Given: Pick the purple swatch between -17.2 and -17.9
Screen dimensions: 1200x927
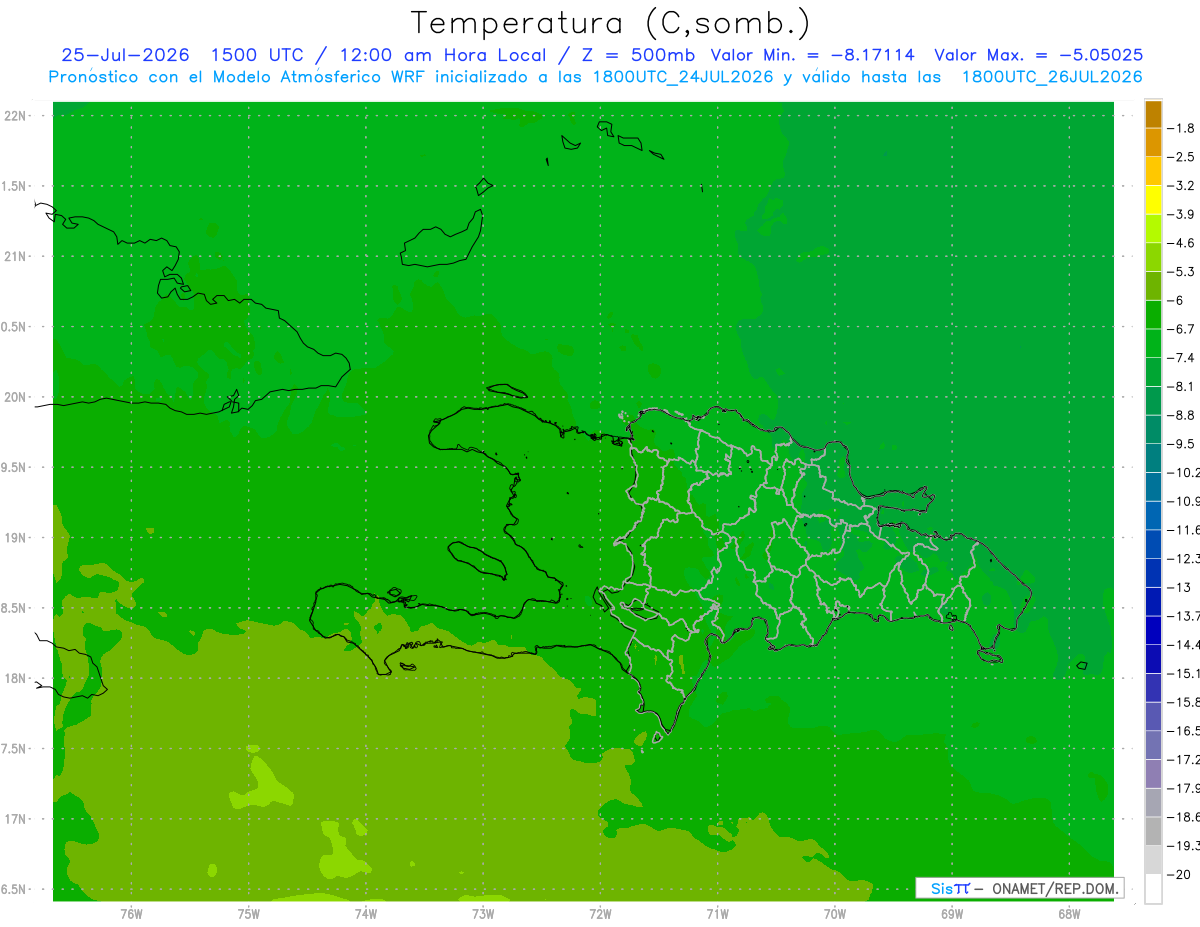Looking at the screenshot, I should point(1153,774).
